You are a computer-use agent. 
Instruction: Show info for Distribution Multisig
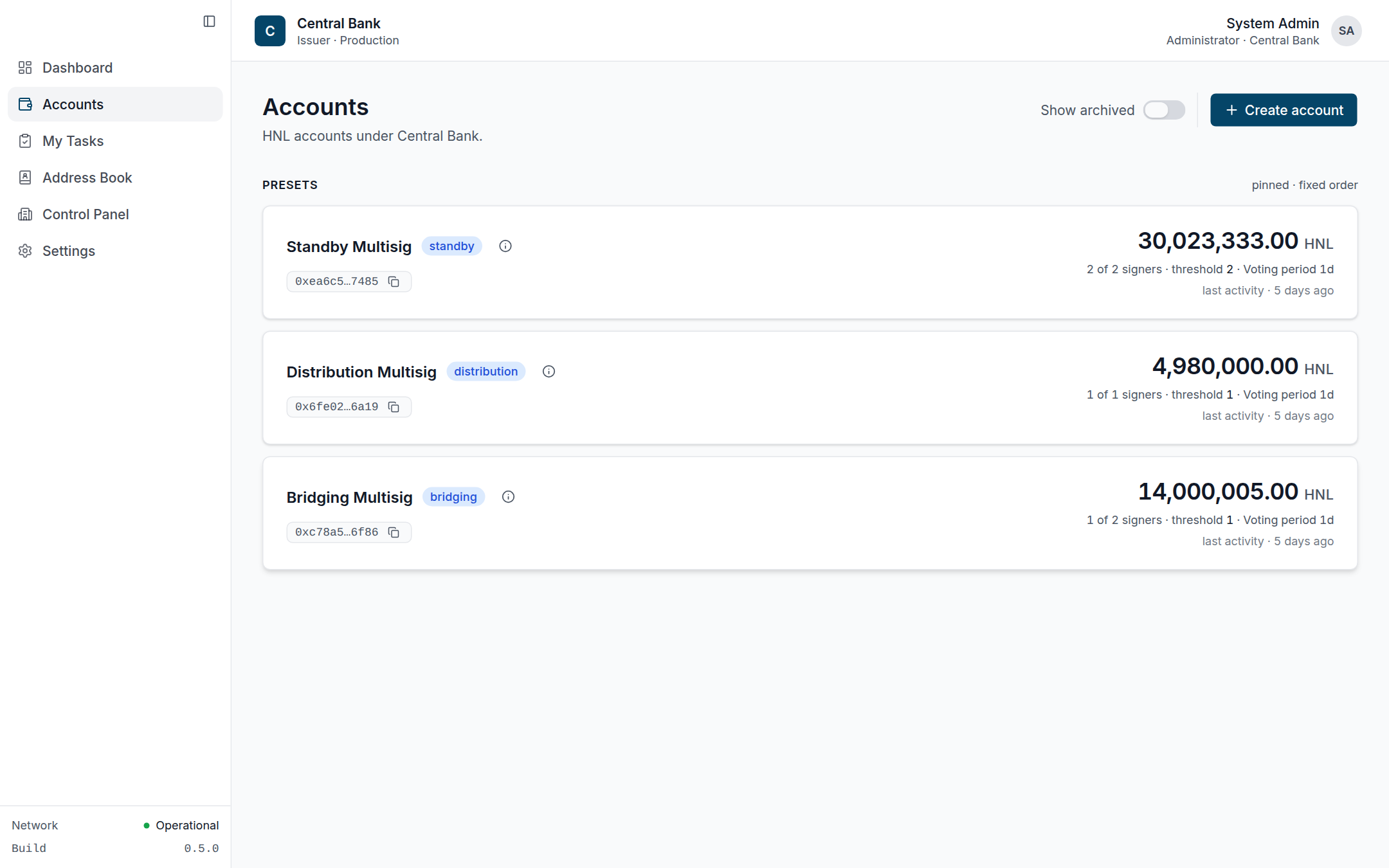point(549,372)
